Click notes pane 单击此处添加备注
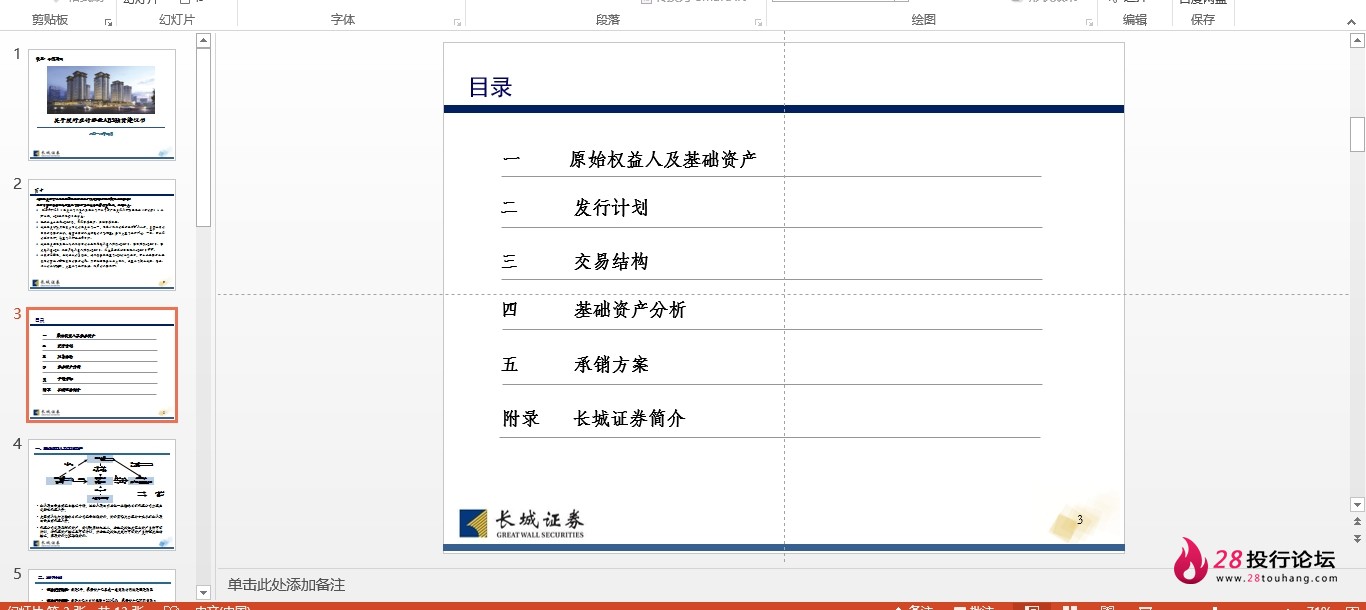Image resolution: width=1366 pixels, height=610 pixels. [x=286, y=585]
